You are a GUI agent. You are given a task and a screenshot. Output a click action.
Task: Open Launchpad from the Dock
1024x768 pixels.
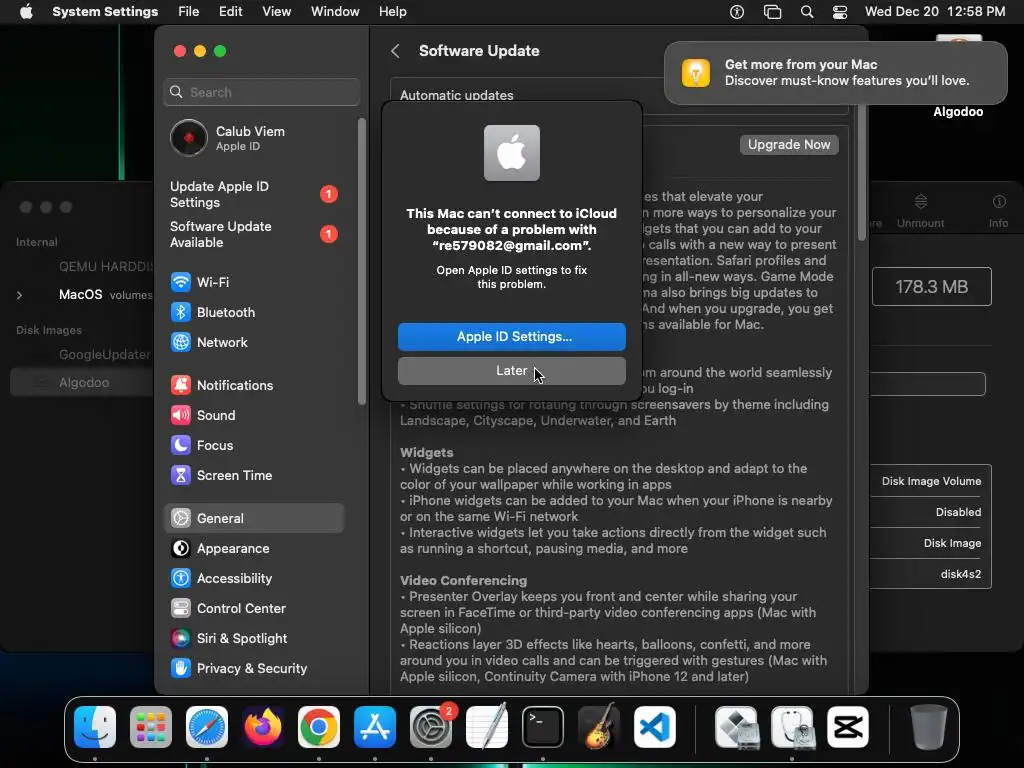151,727
